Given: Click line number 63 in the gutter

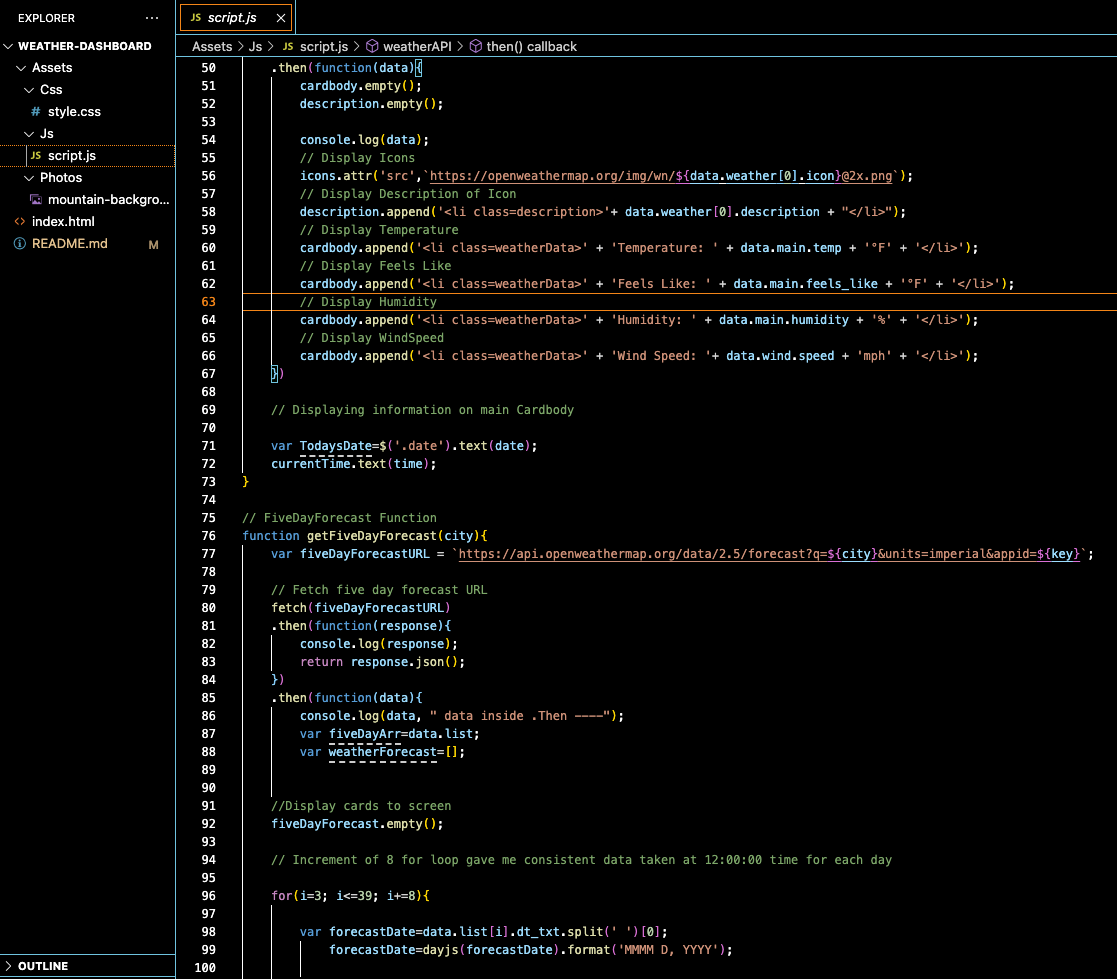Looking at the screenshot, I should pos(208,302).
